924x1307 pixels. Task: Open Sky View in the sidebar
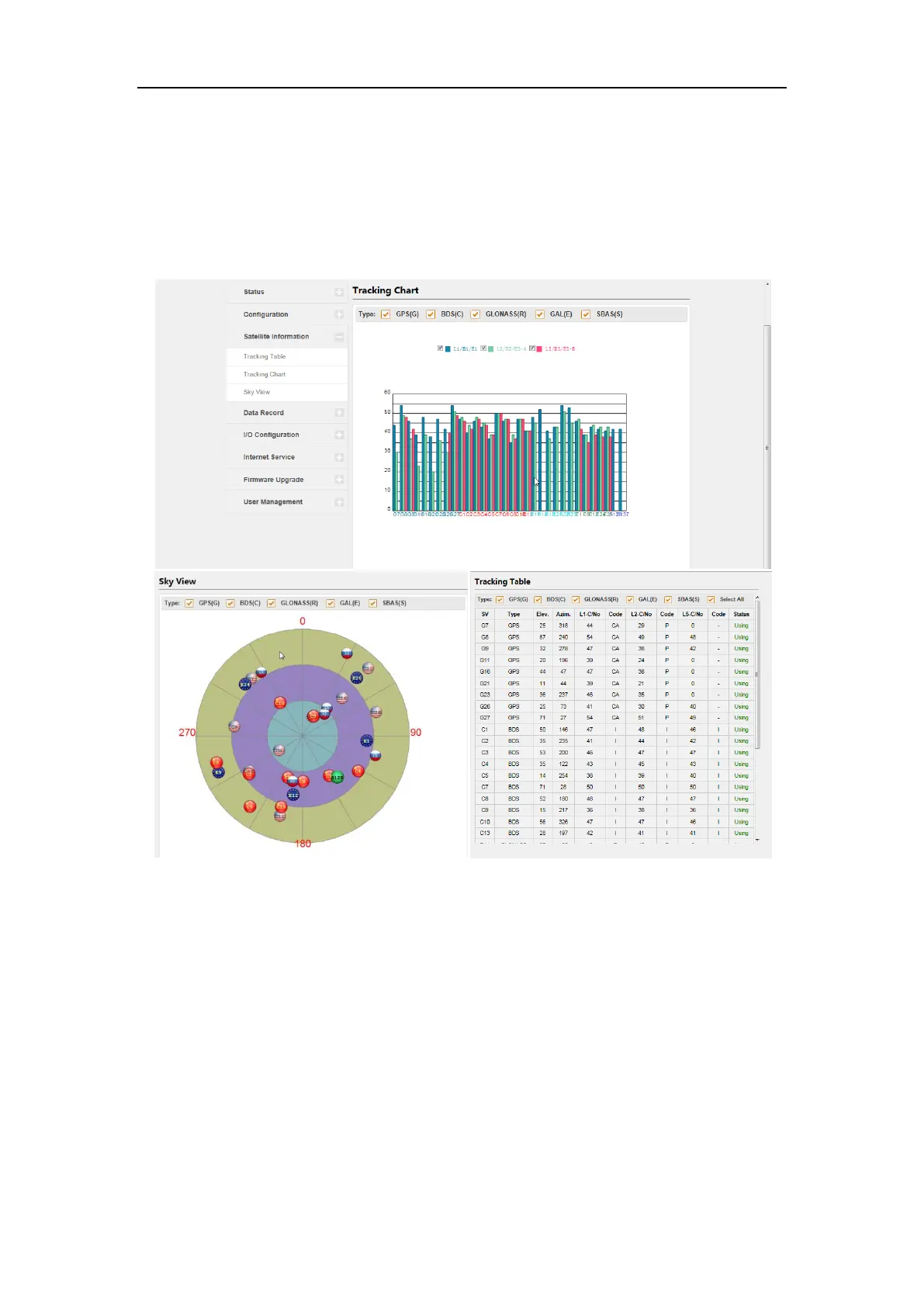pos(257,392)
